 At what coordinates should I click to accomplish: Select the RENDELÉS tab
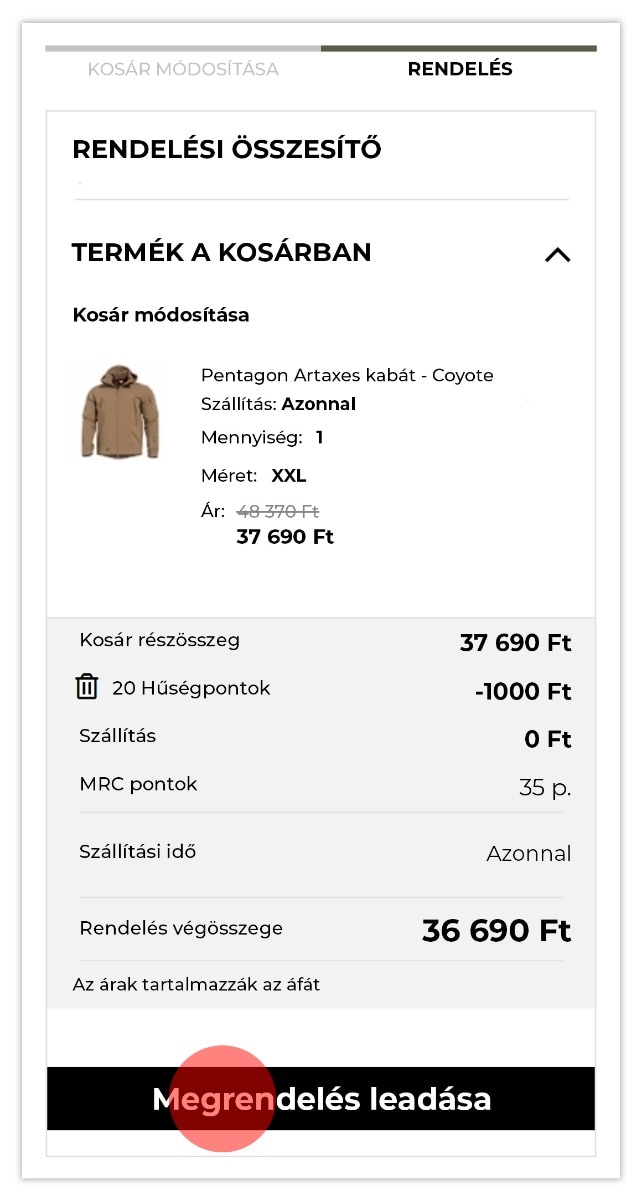[460, 69]
